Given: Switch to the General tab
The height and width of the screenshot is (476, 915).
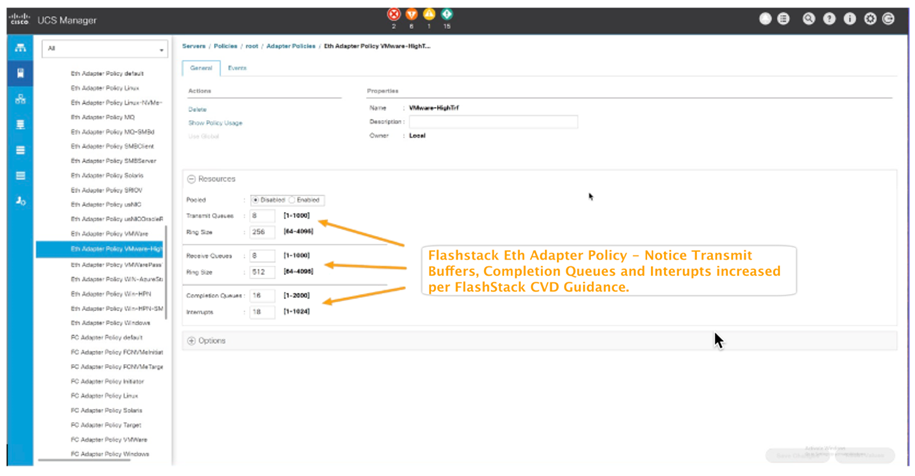Looking at the screenshot, I should 201,68.
